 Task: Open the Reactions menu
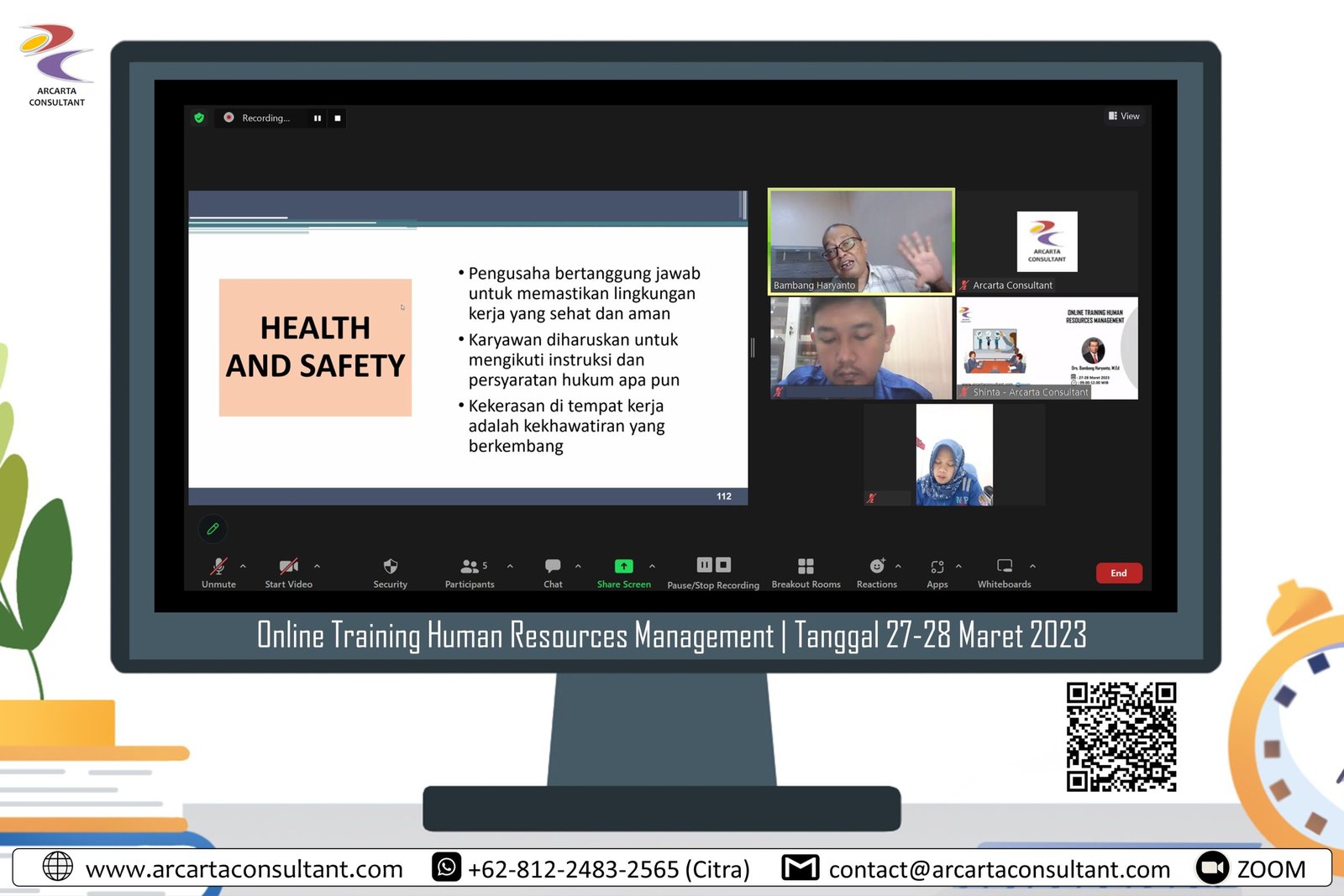pyautogui.click(x=876, y=567)
